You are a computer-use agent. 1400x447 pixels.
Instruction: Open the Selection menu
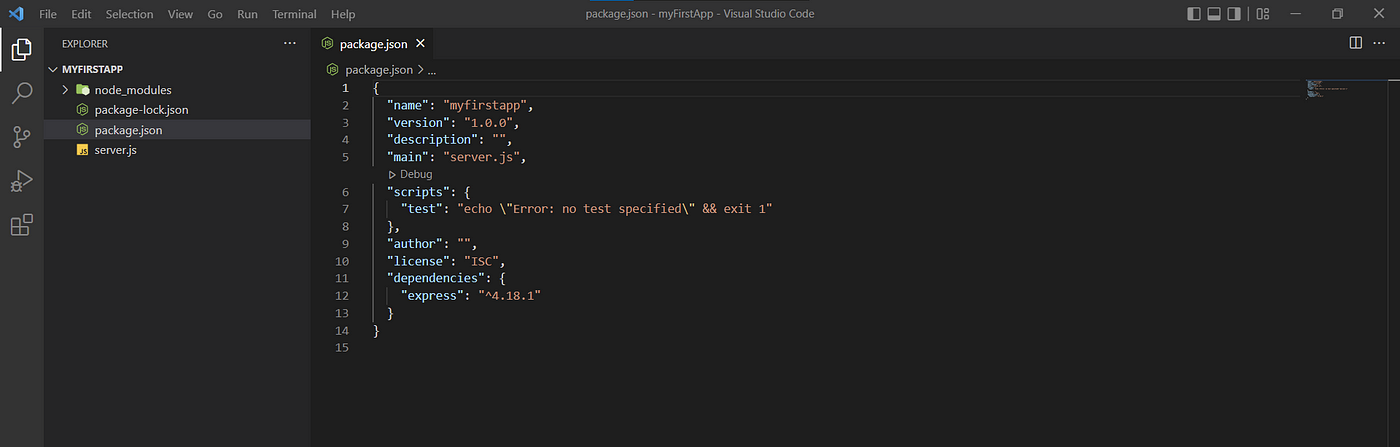(x=129, y=14)
